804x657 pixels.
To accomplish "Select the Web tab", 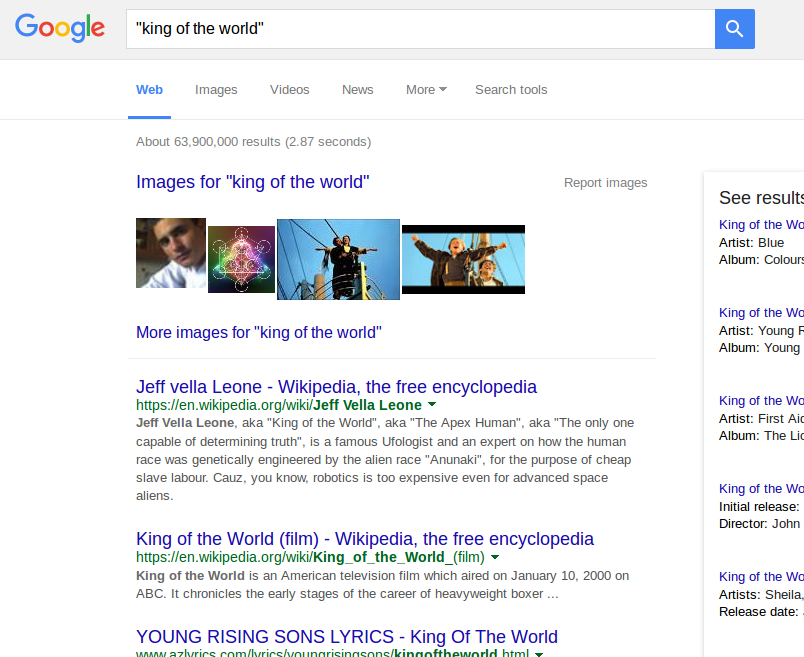I will click(149, 90).
